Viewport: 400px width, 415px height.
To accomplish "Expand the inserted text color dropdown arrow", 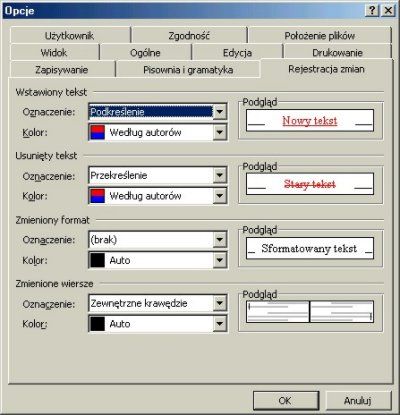I will click(220, 132).
